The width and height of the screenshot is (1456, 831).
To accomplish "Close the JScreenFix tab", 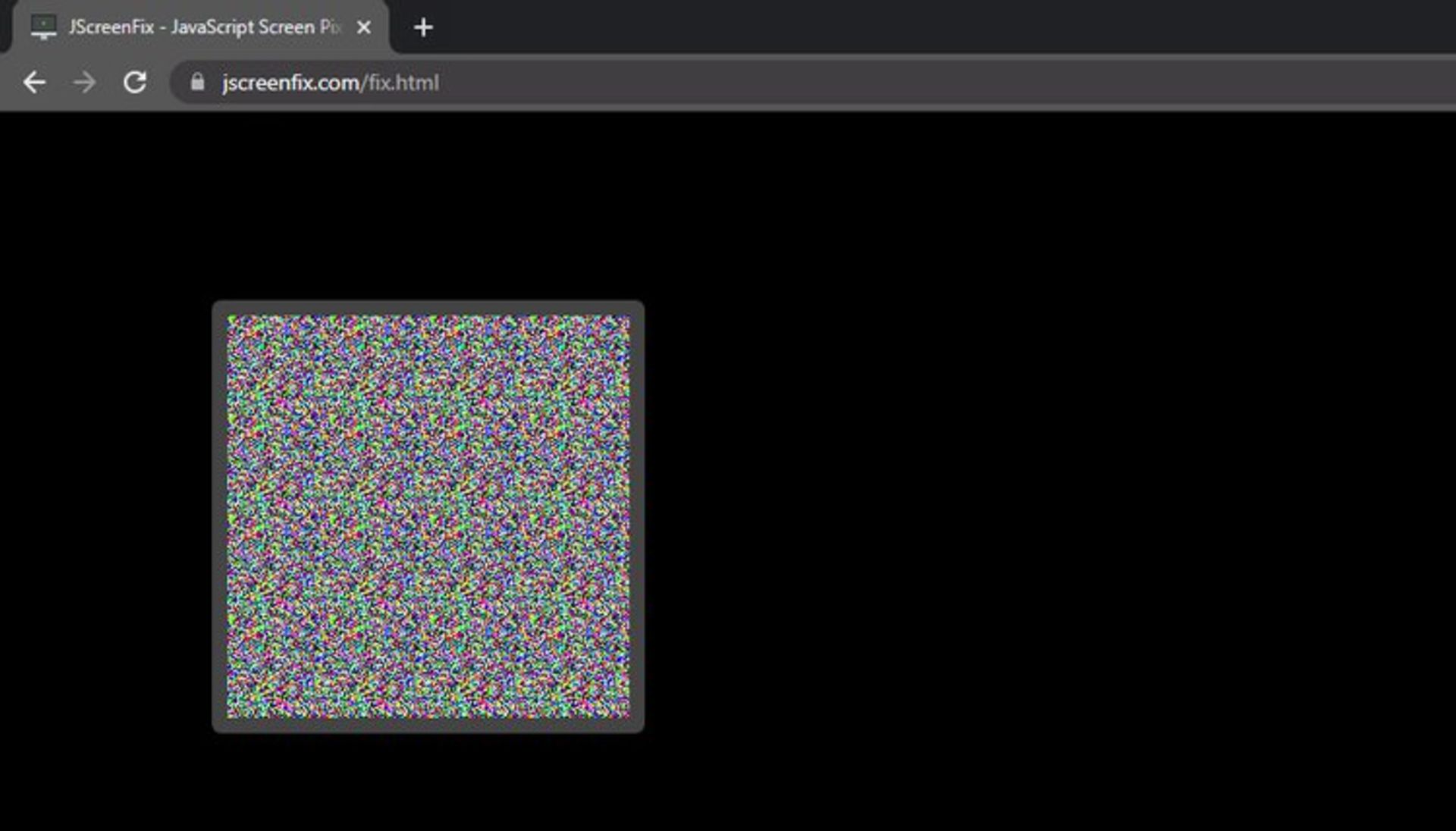I will (x=364, y=27).
